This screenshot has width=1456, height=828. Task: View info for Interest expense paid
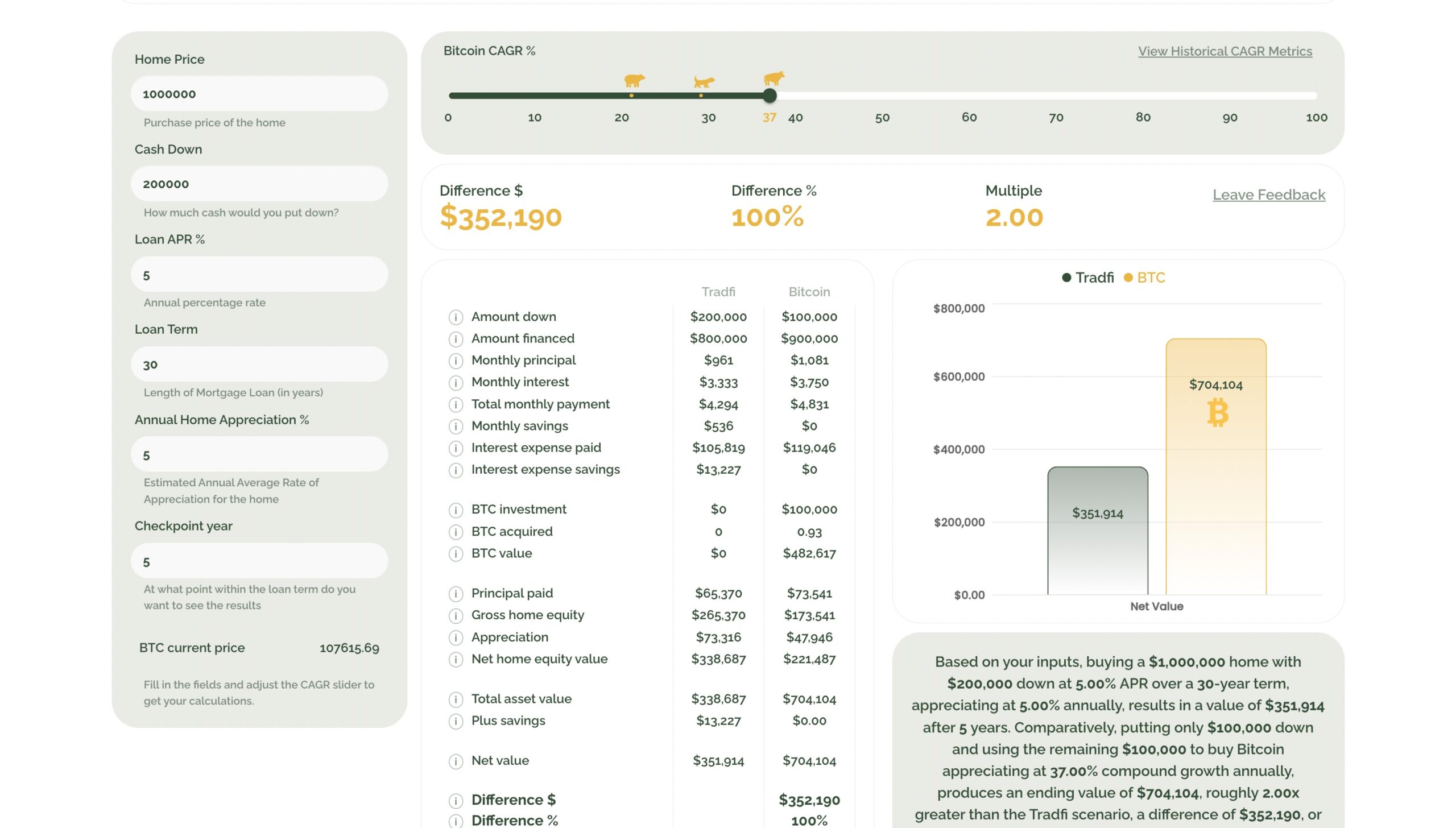pos(456,448)
